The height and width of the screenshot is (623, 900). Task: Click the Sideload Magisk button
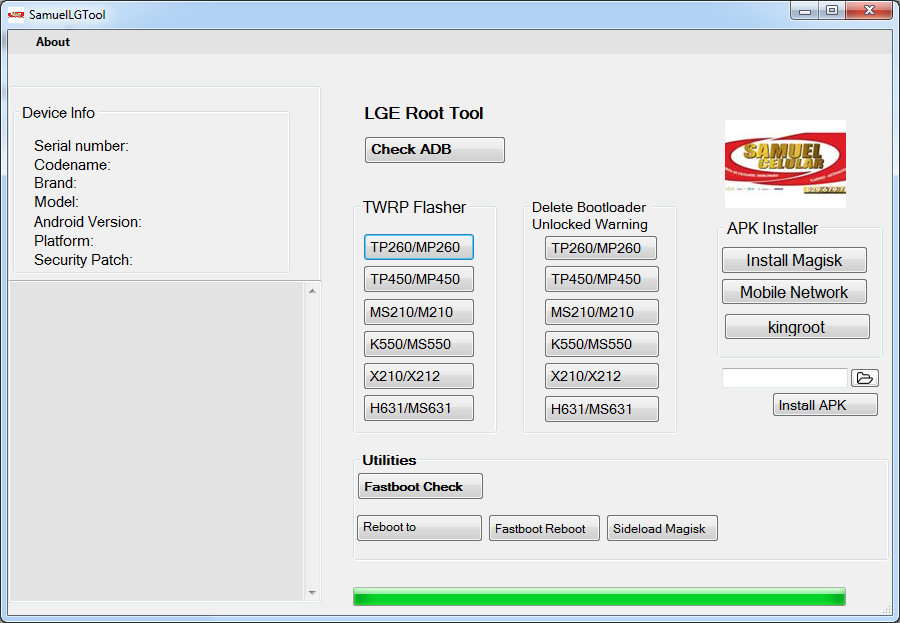point(662,528)
